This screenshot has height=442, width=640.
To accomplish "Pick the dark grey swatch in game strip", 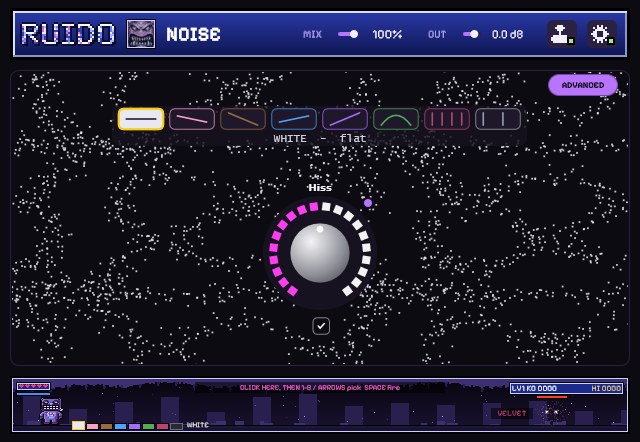I will 176,426.
